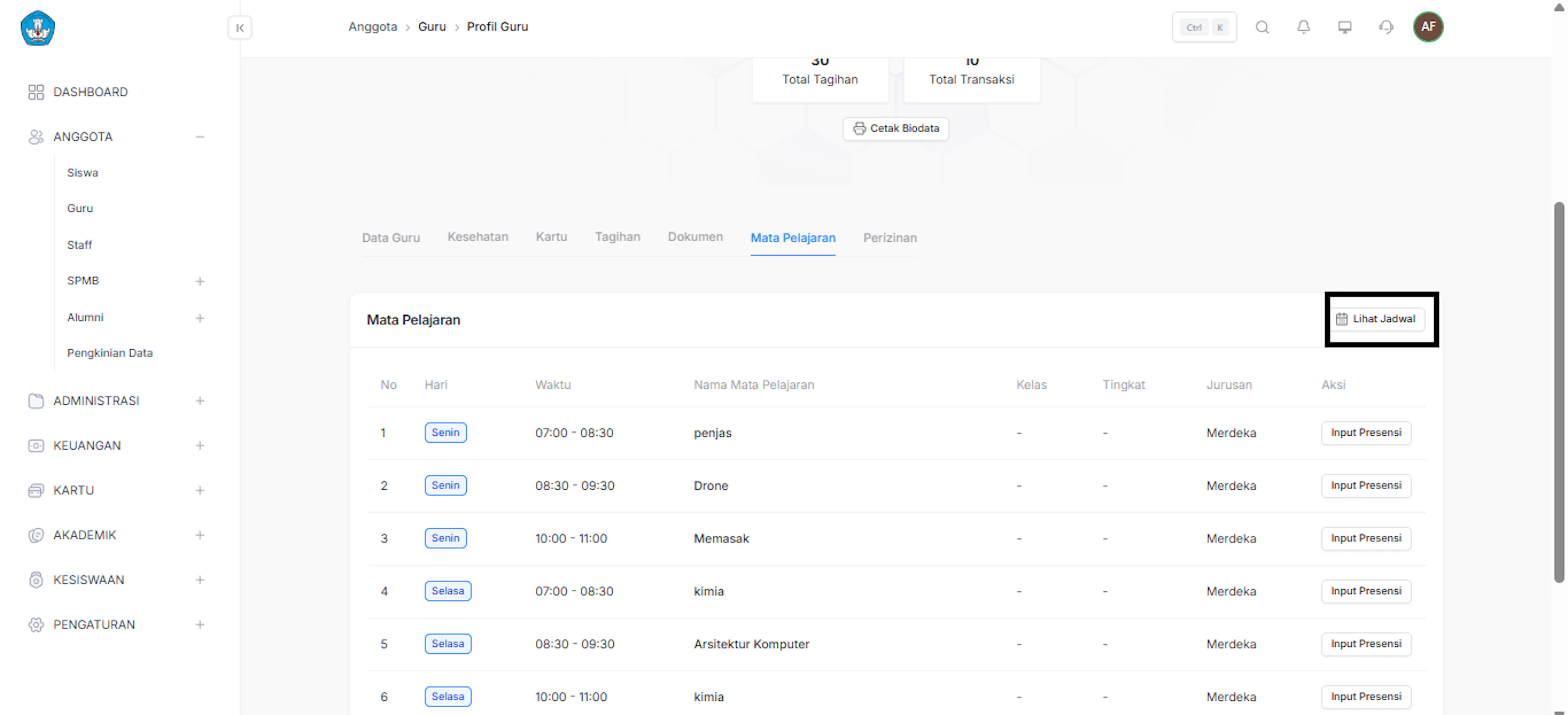The image size is (1568, 715).
Task: Open the Tagihan tab
Action: (617, 237)
